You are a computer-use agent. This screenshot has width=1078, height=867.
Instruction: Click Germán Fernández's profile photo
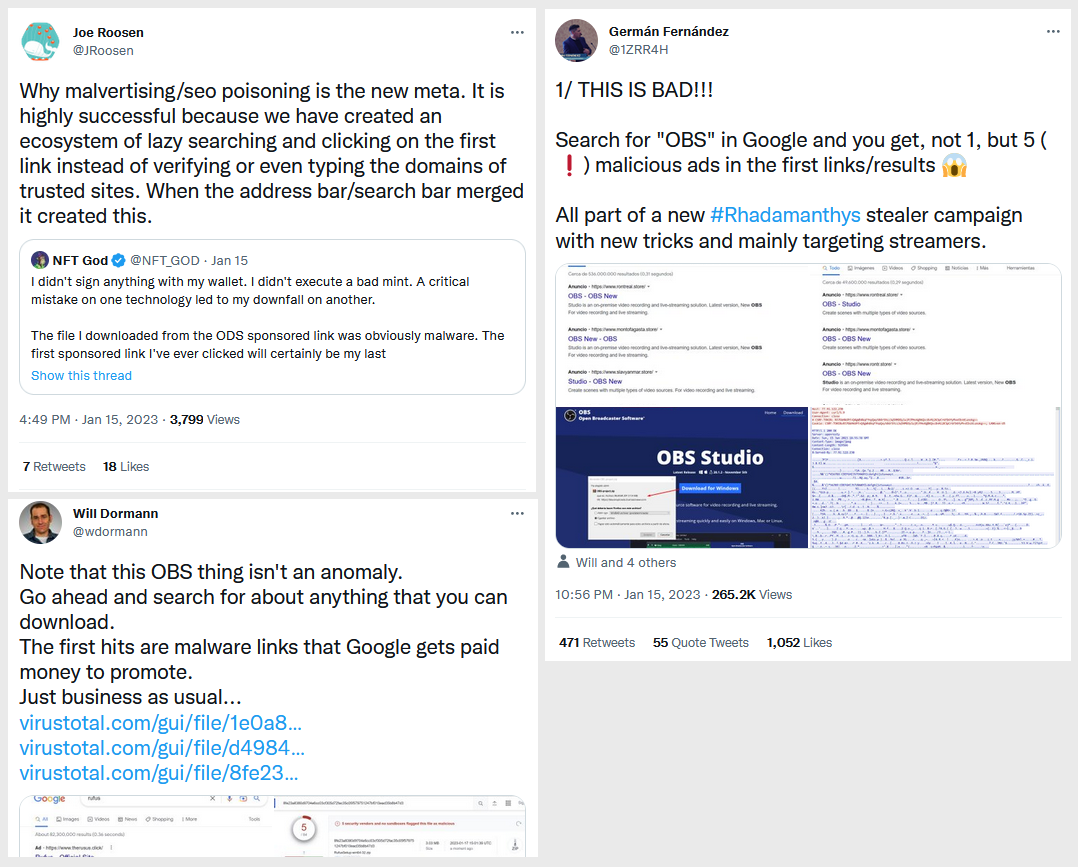(x=576, y=41)
